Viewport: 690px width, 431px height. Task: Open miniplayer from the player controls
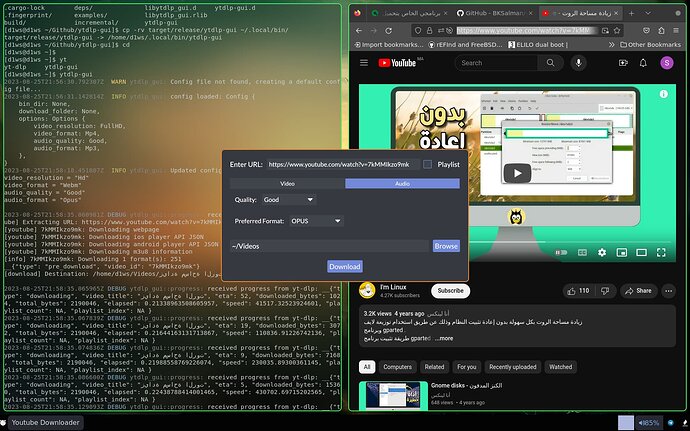(621, 252)
